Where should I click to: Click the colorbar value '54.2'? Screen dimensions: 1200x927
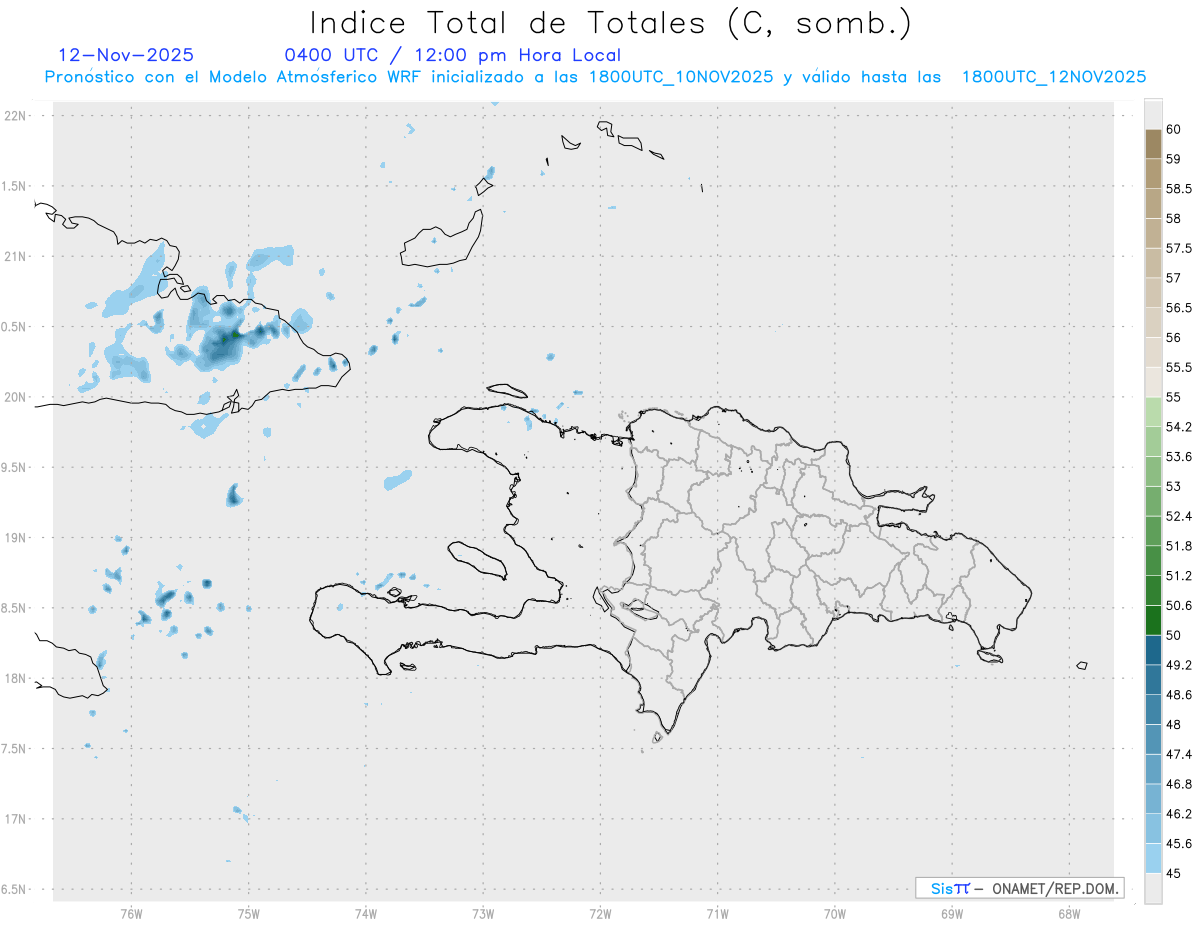pos(1178,427)
